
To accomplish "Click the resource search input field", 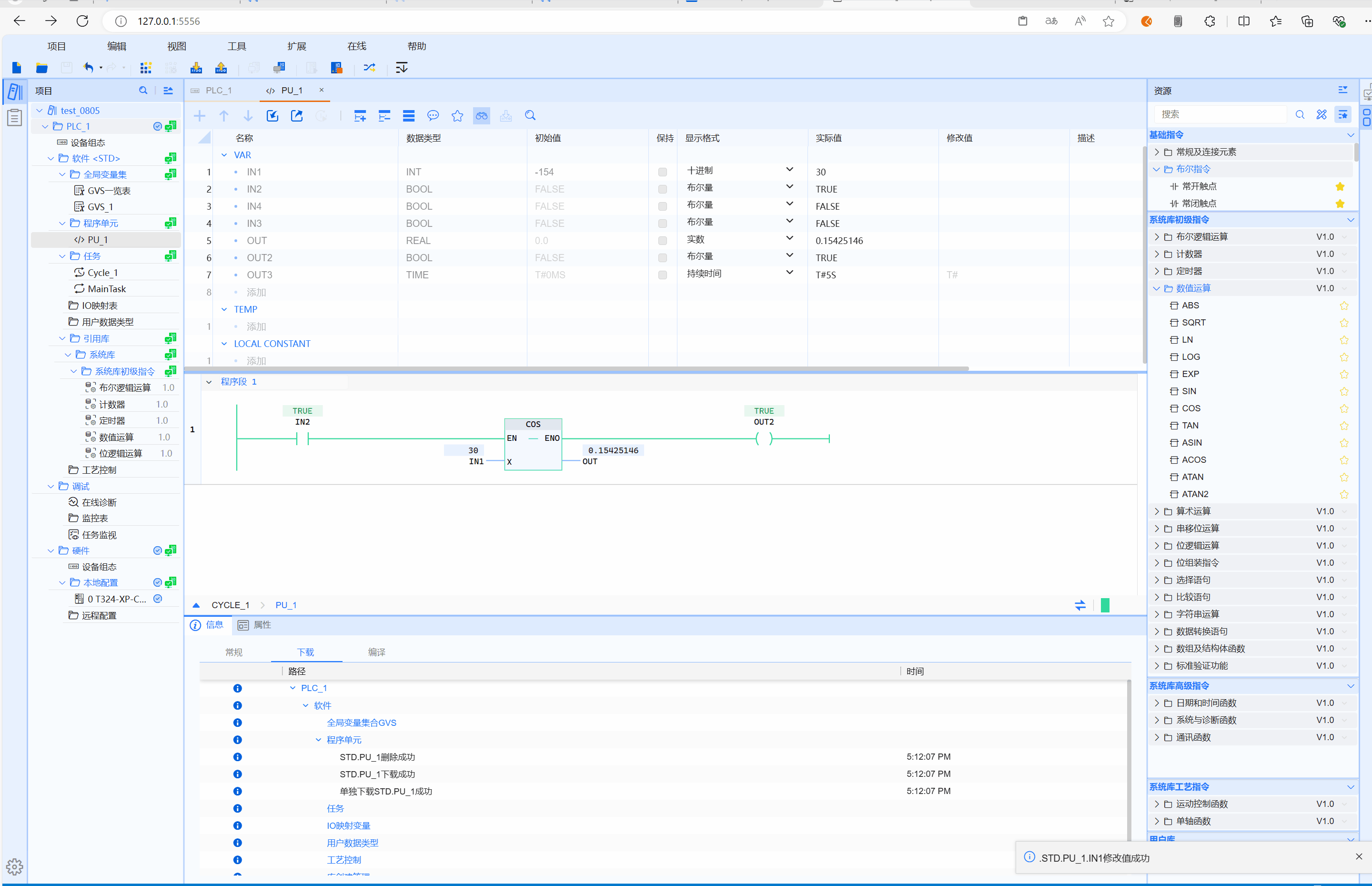I will tap(1219, 114).
